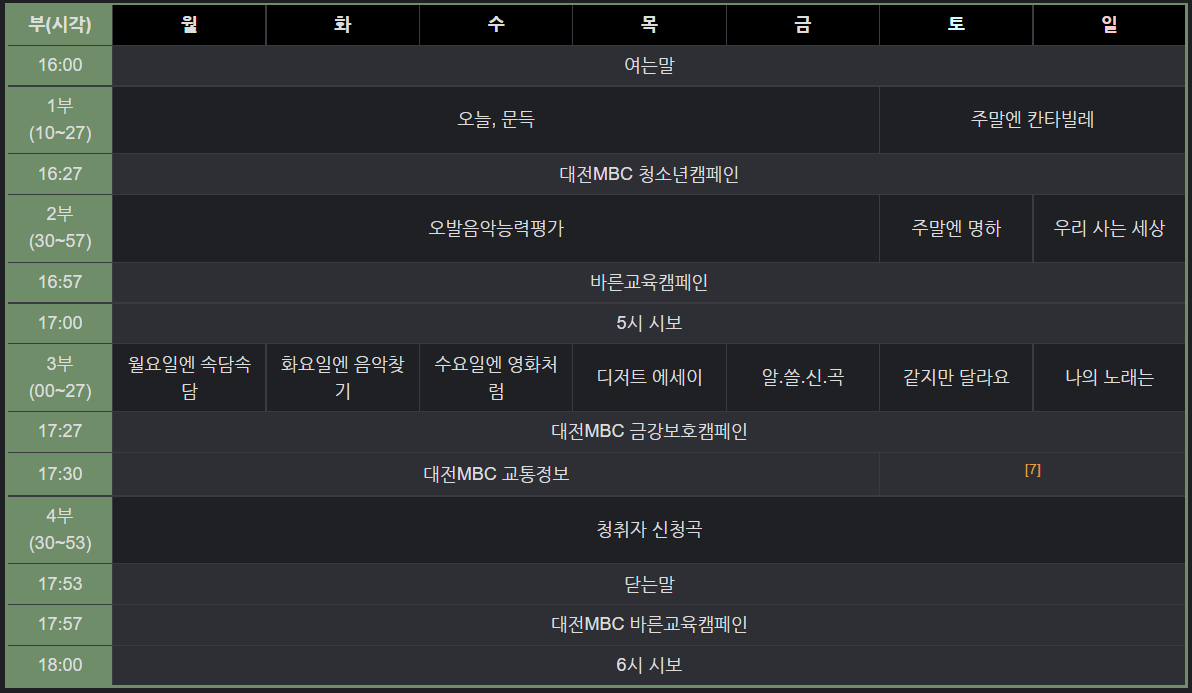This screenshot has height=693, width=1192.
Task: Select the 월요일엔 속담속담 cell
Action: [x=189, y=378]
